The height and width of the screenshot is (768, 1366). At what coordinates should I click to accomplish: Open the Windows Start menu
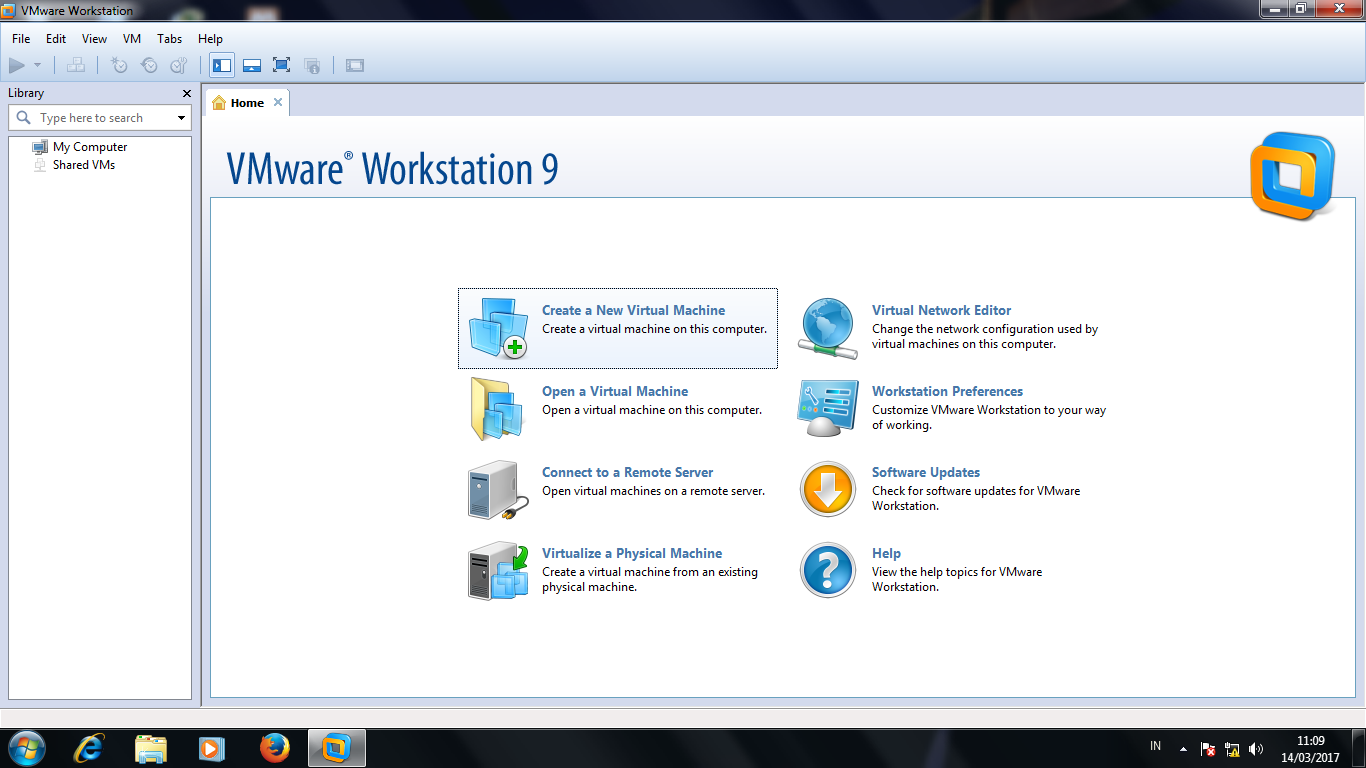click(x=25, y=748)
